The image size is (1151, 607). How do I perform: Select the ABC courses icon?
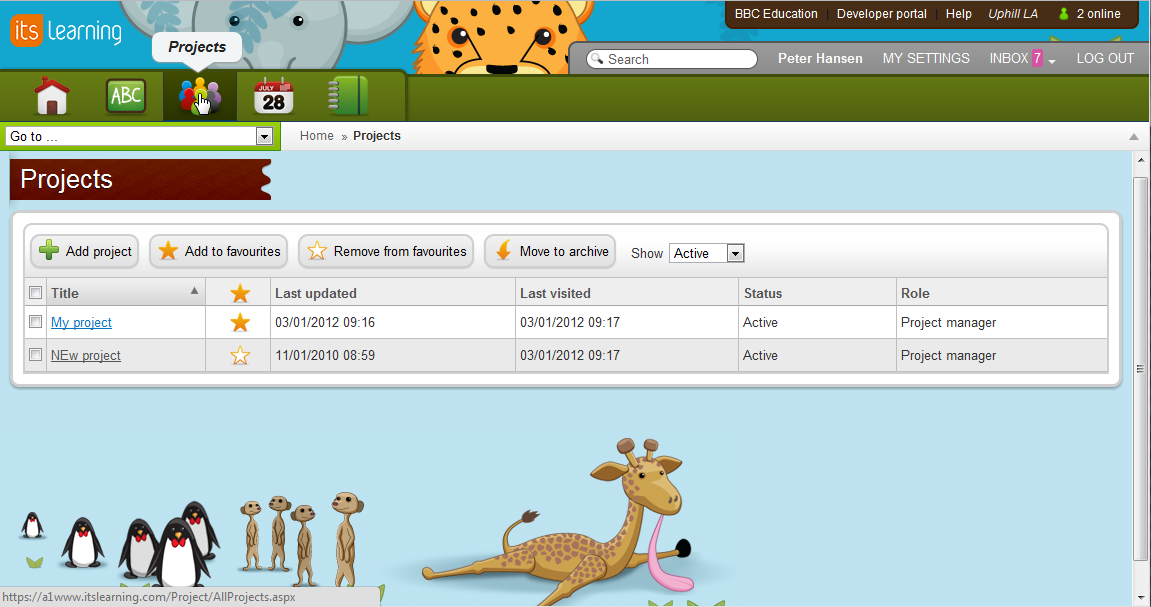coord(126,96)
